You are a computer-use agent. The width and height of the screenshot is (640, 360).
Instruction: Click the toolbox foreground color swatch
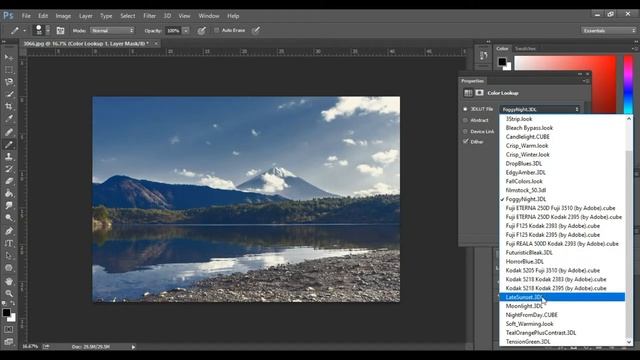6,313
